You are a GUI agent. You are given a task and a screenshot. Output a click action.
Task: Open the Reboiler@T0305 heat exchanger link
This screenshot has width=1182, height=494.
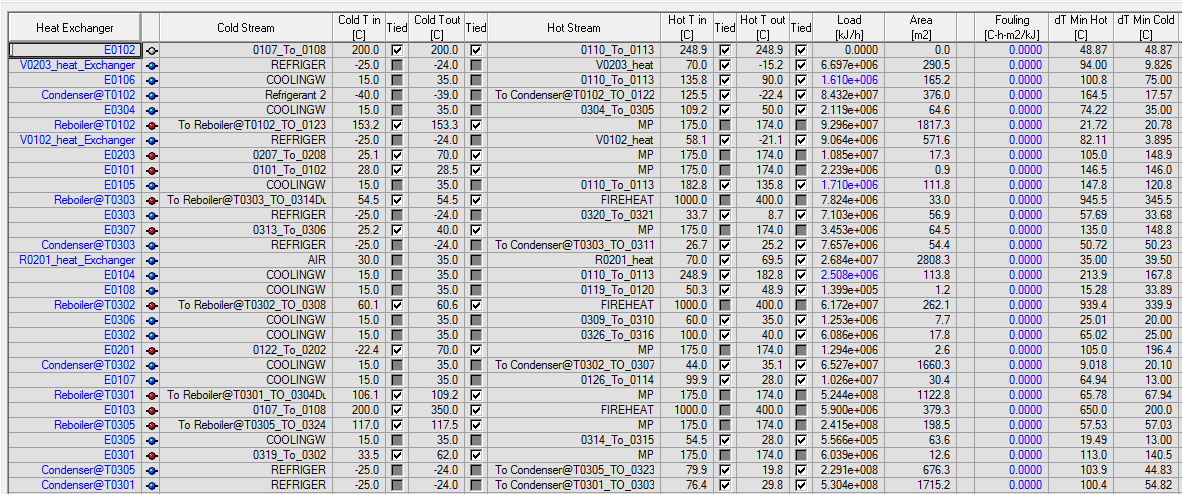95,425
